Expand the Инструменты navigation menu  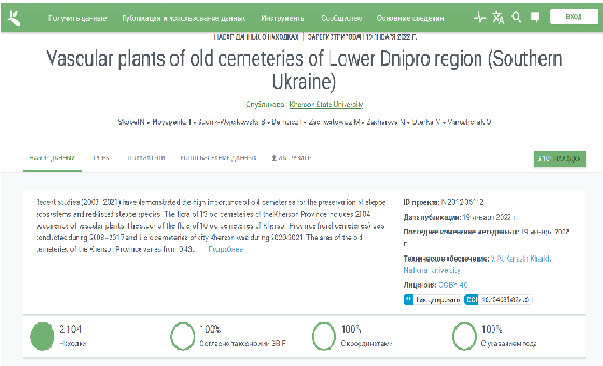coord(283,18)
